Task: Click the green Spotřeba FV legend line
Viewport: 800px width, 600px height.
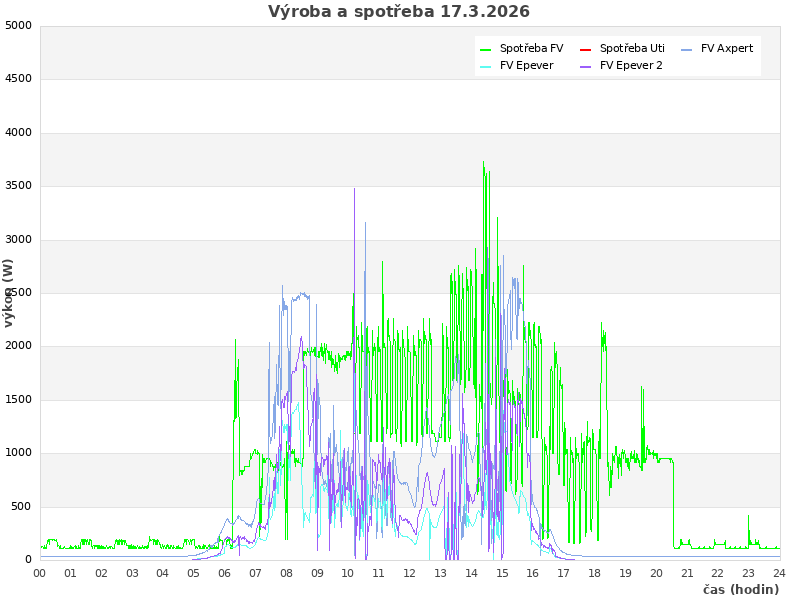Action: click(x=486, y=49)
